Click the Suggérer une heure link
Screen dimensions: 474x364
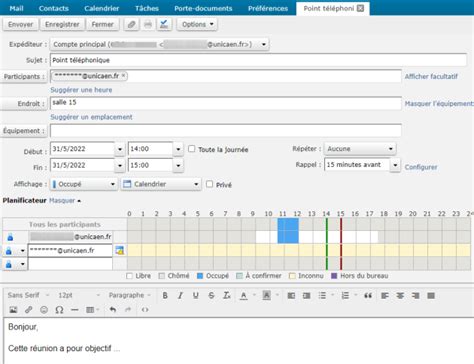81,90
